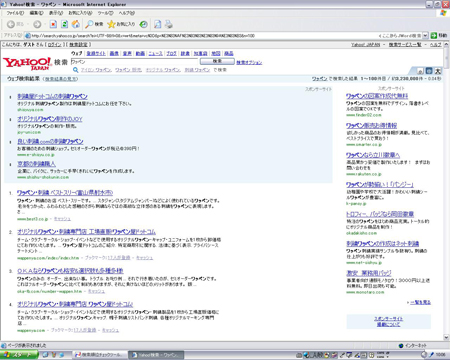Click in the address bar URL field
Viewport: 450px width, 360px height.
200,36
